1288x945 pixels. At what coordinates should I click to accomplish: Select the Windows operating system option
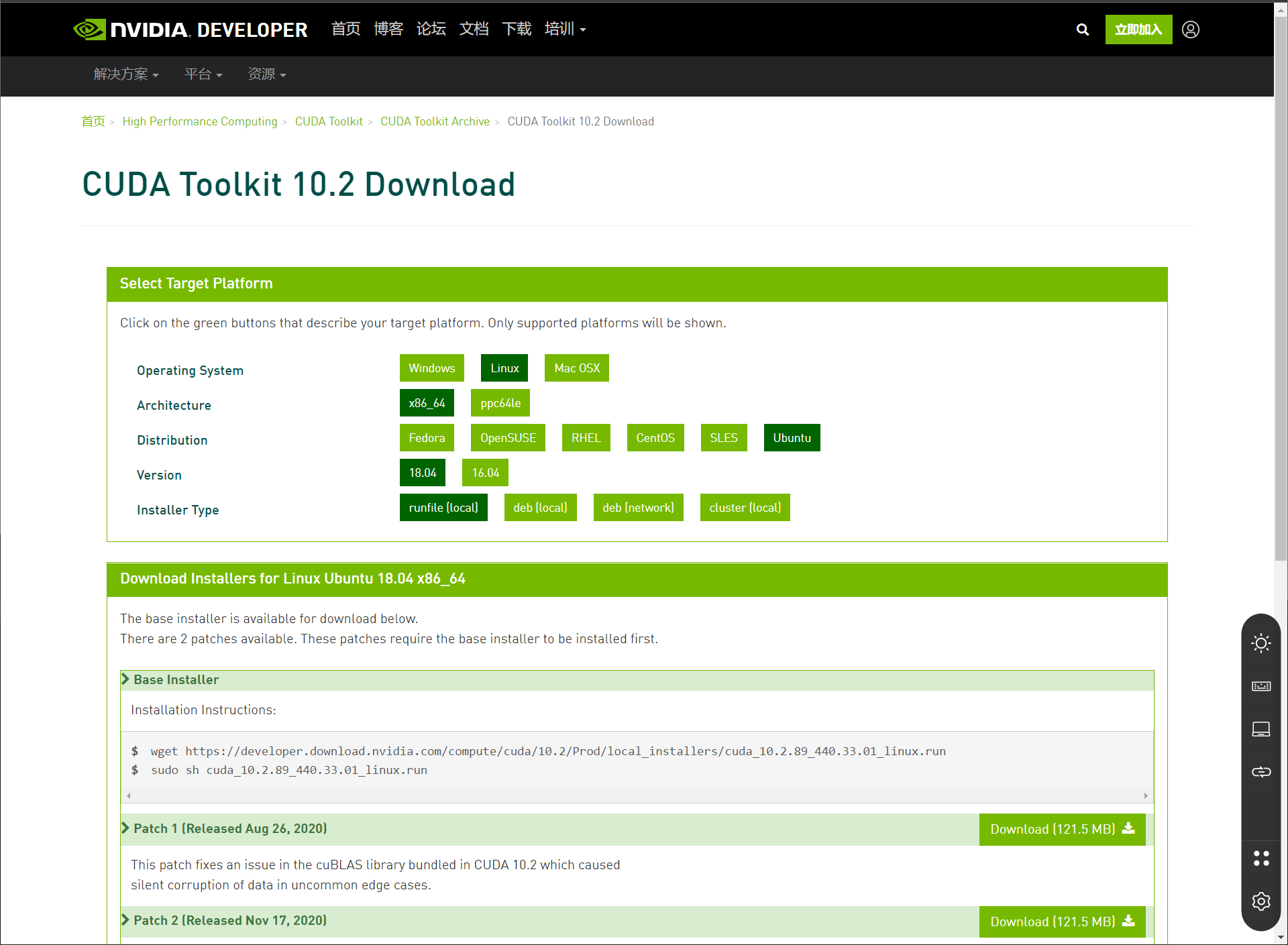click(x=431, y=368)
